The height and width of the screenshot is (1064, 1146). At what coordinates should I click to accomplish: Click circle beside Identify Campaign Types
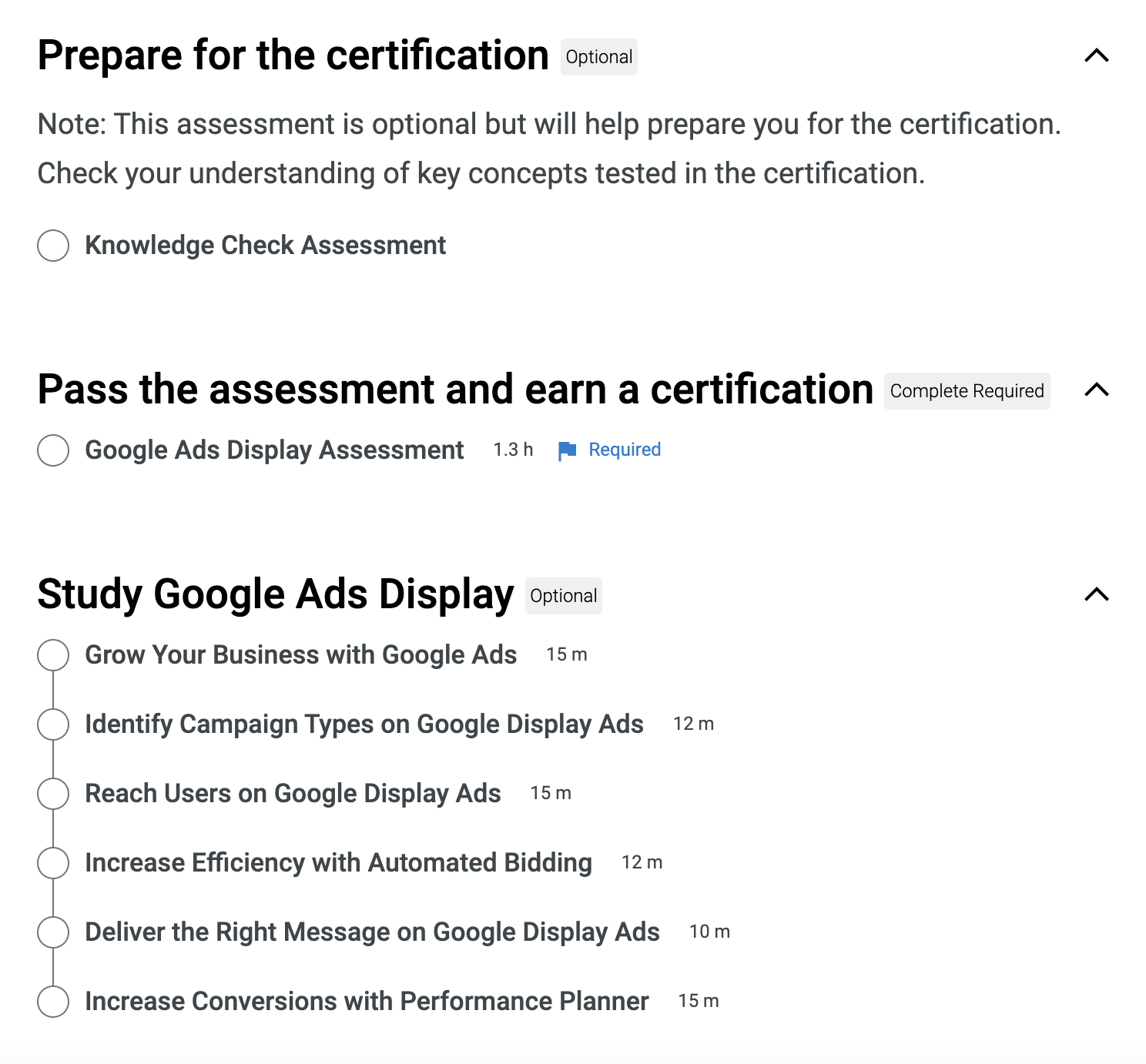53,724
